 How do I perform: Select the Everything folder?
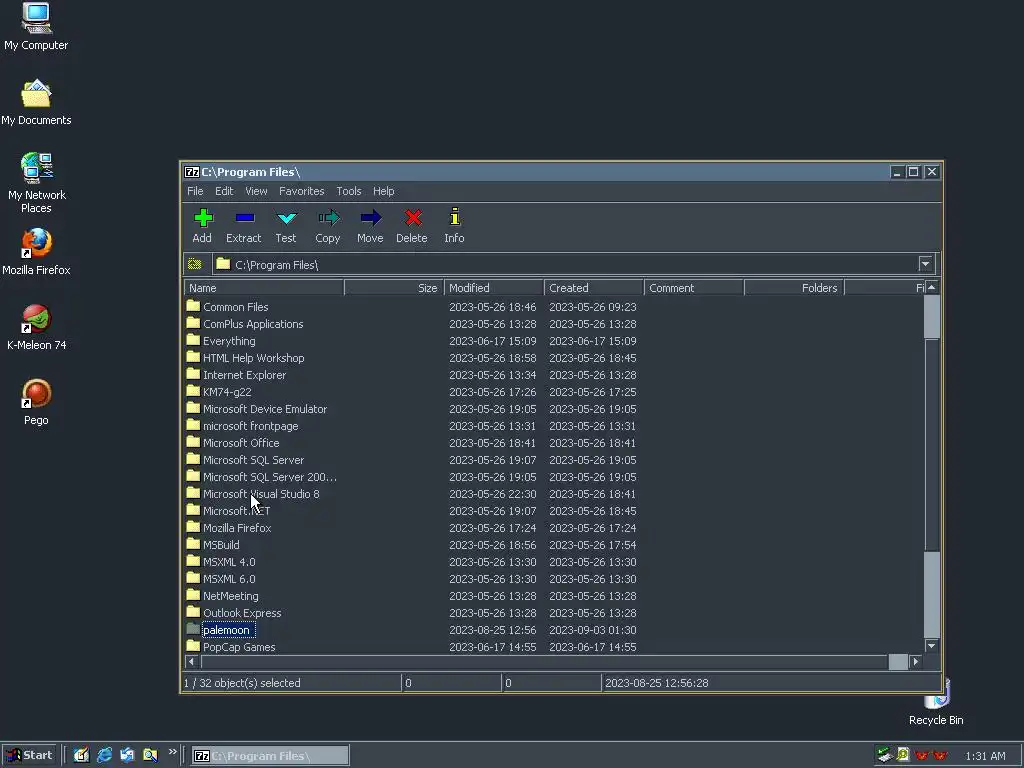pyautogui.click(x=229, y=341)
